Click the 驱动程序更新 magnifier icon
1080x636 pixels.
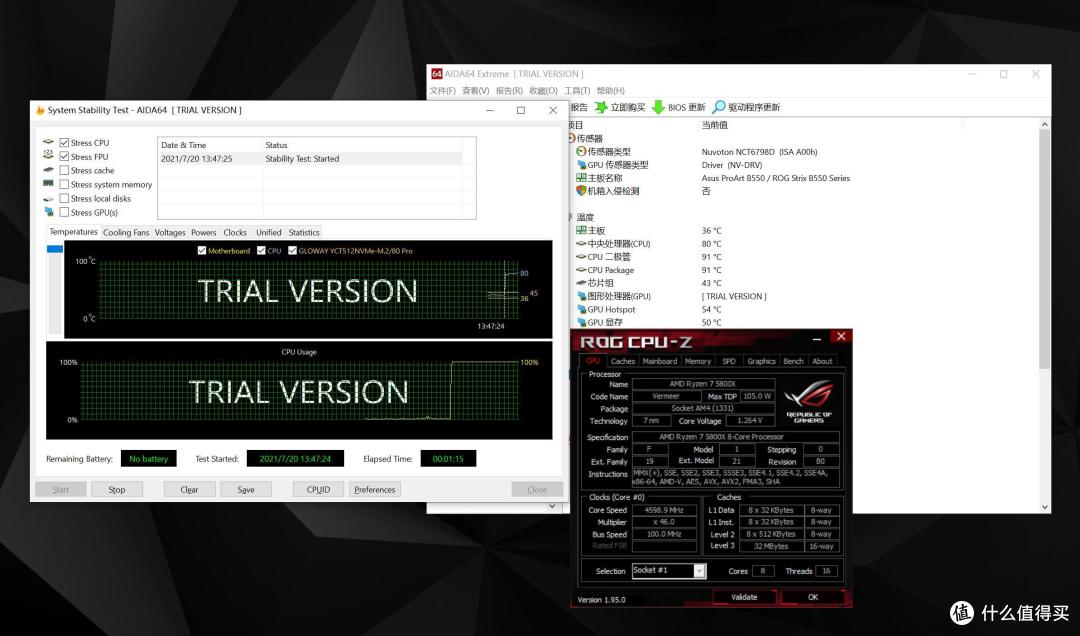point(719,107)
